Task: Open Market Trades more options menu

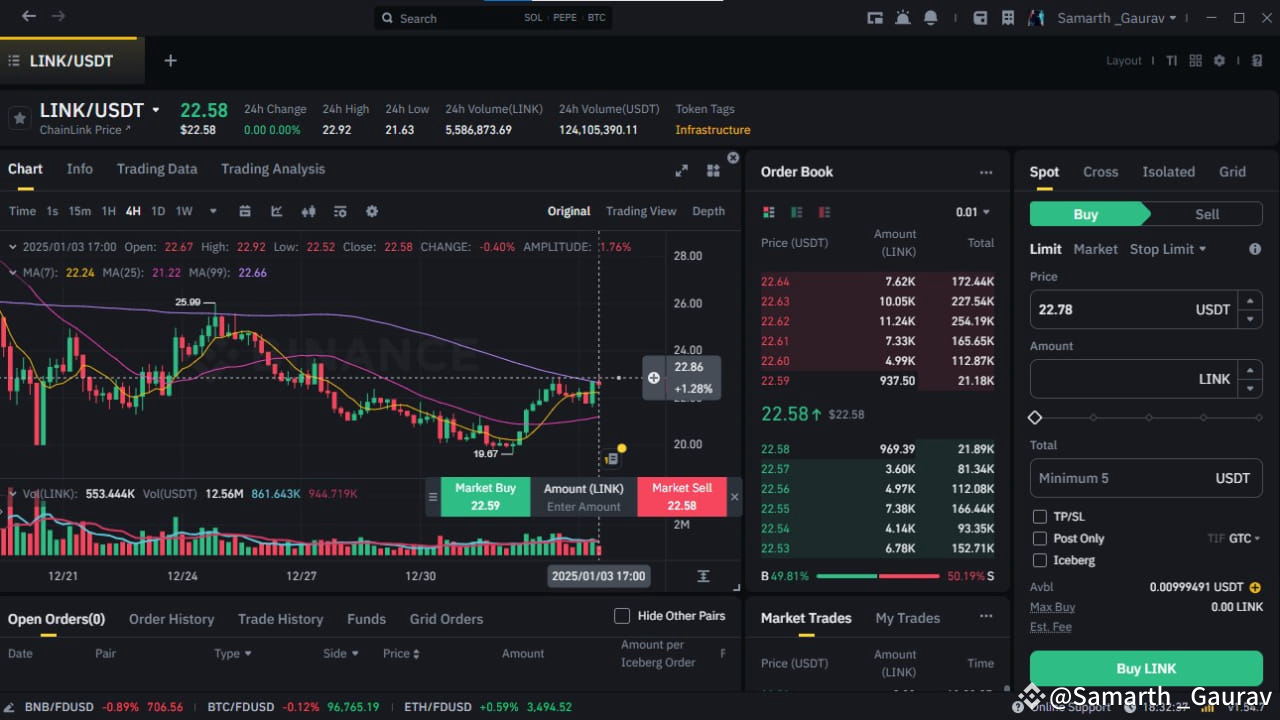Action: click(986, 617)
